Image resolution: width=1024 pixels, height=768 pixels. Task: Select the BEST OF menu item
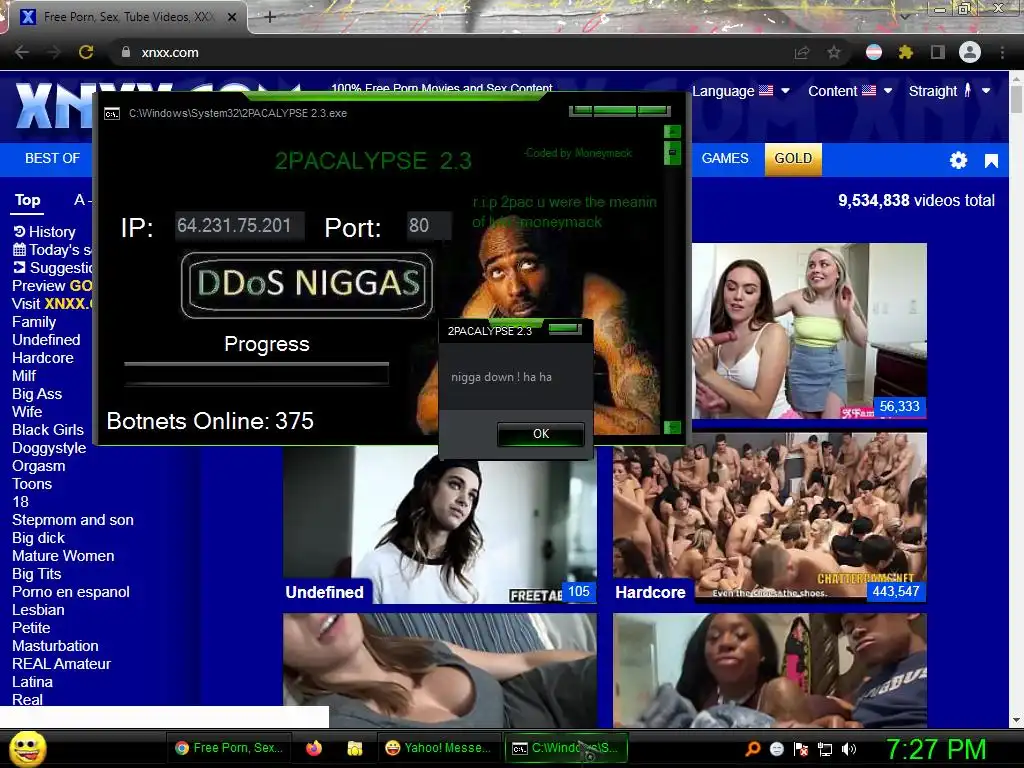point(52,159)
